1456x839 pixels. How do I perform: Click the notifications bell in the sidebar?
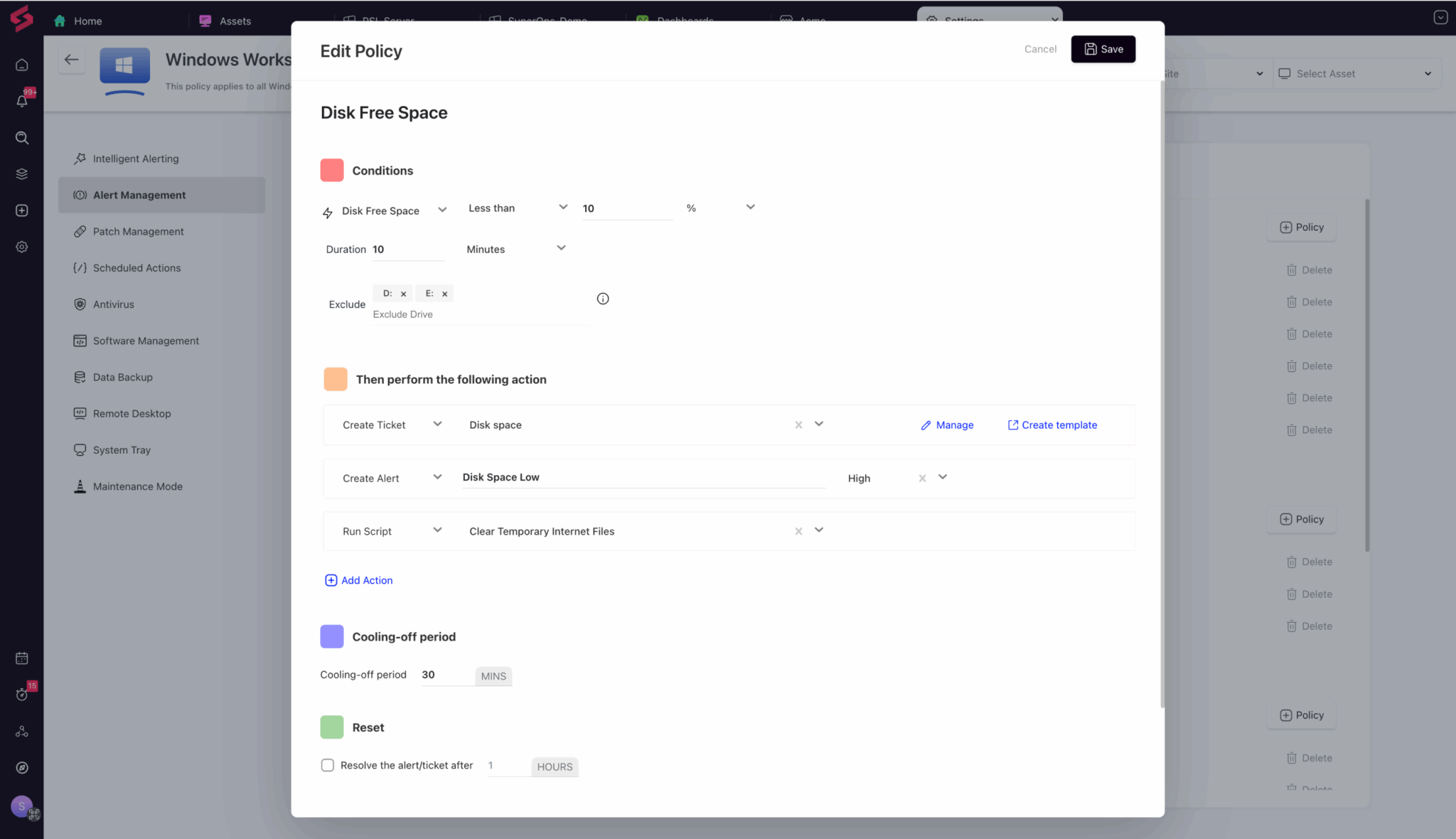22,101
